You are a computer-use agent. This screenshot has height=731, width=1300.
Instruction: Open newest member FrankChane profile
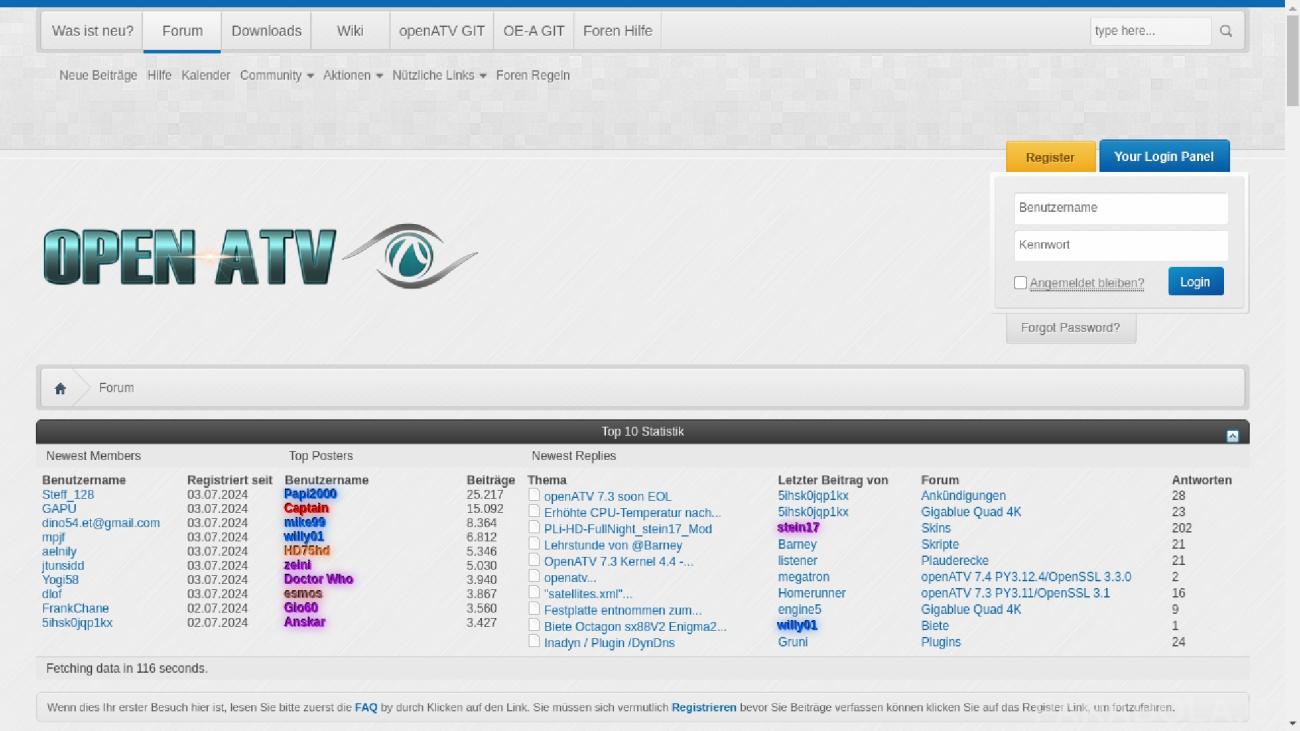(75, 608)
